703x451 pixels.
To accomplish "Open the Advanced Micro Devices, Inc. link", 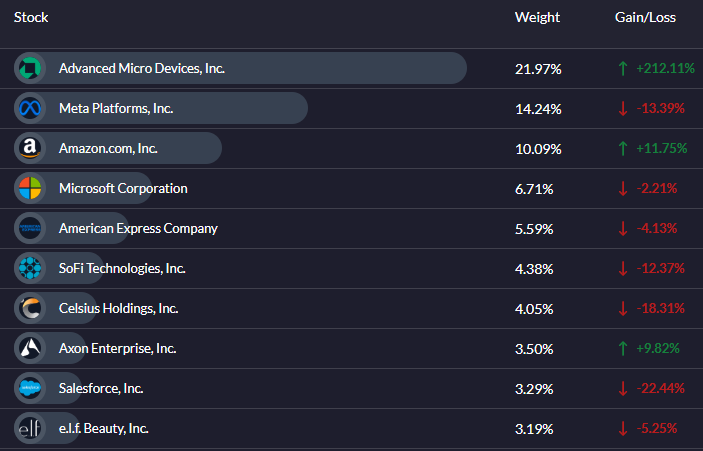I will (142, 68).
